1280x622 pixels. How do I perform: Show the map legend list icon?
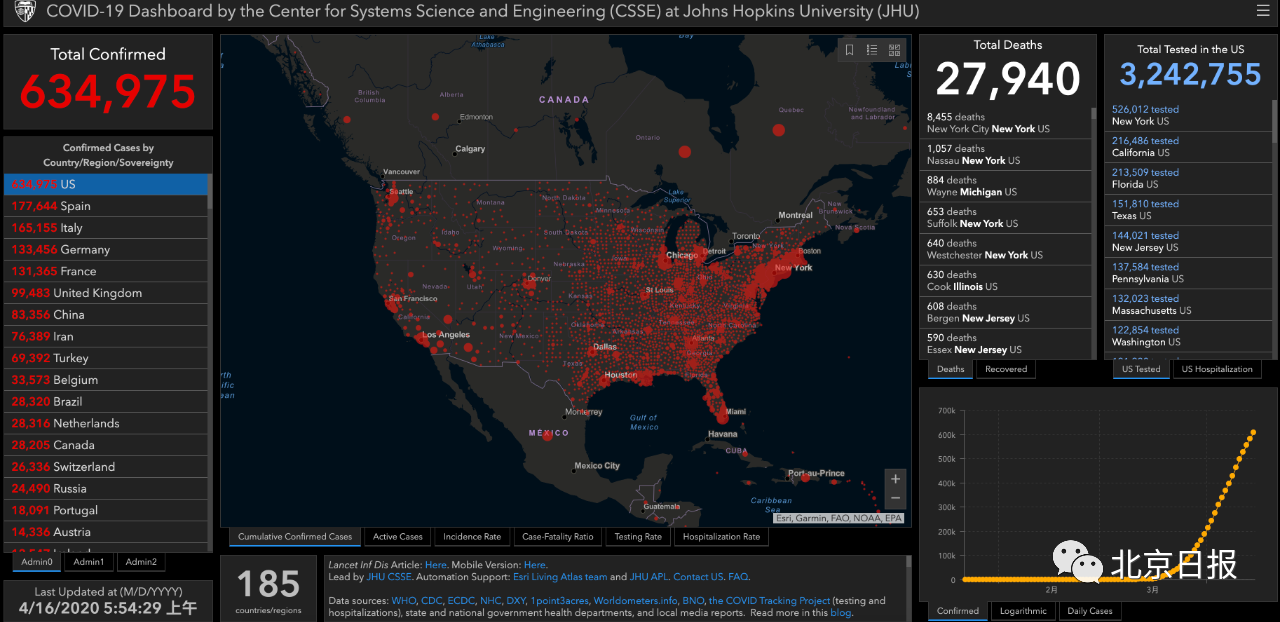[872, 50]
